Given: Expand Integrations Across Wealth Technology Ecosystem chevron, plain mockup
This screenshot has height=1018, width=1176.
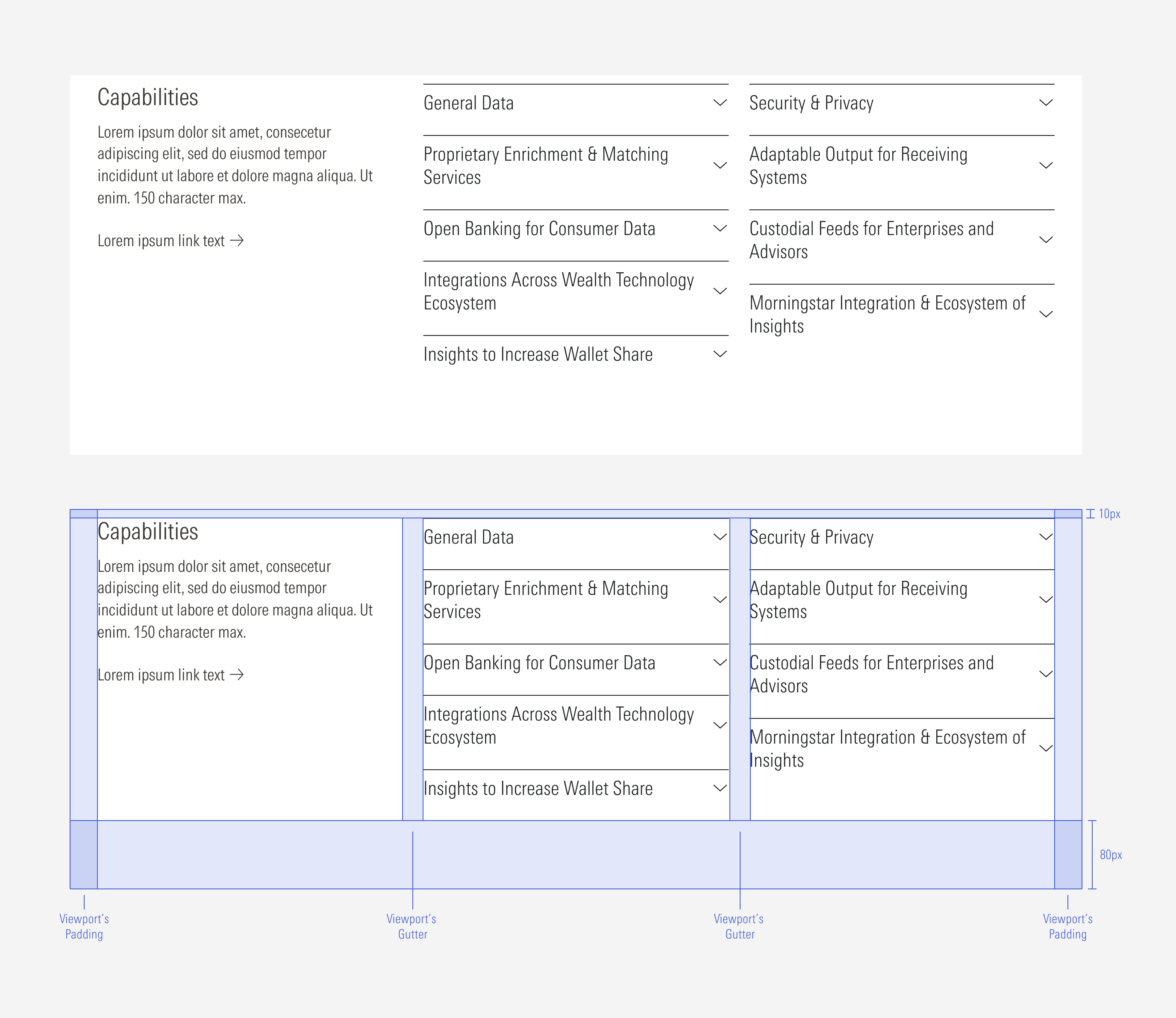Looking at the screenshot, I should (720, 291).
